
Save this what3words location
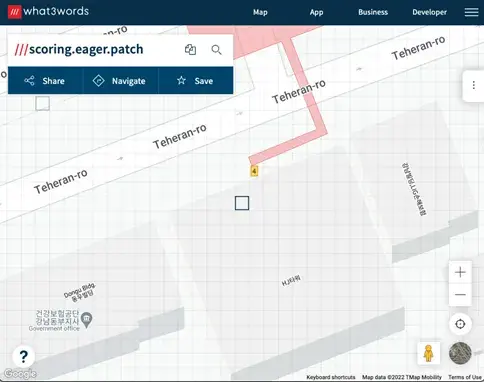point(196,81)
